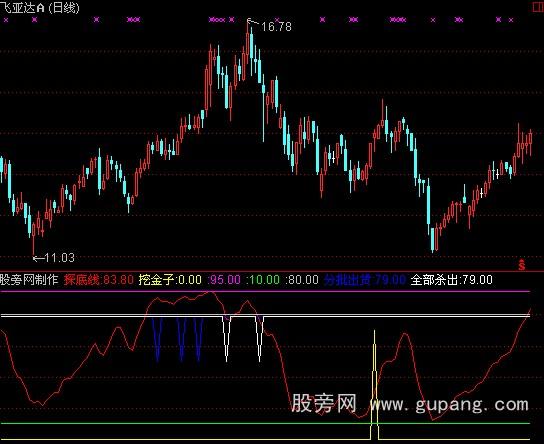The width and height of the screenshot is (544, 444).
Task: Click the 全部杀出 79.00 indicator value
Action: pos(451,279)
